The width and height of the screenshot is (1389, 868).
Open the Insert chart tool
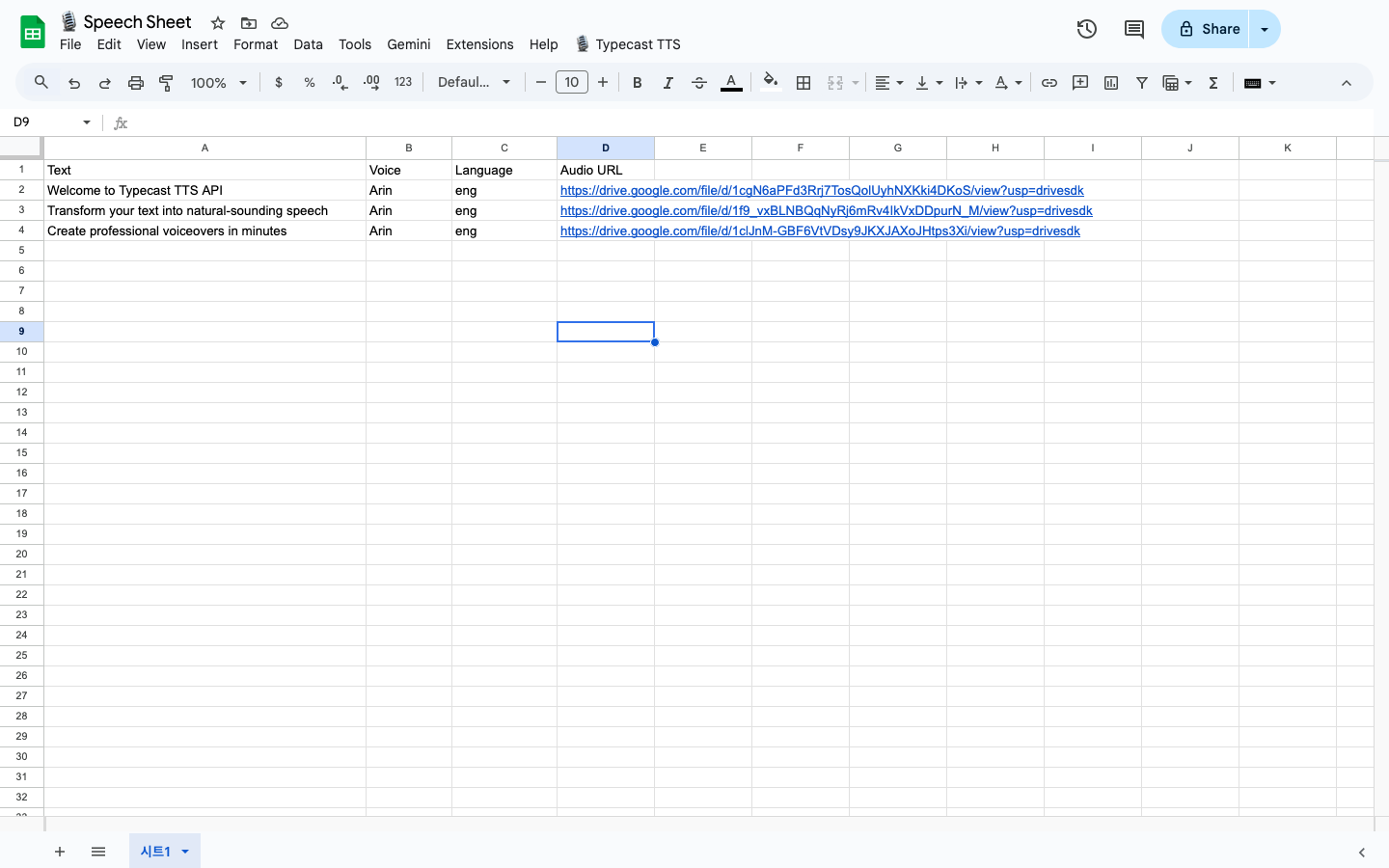[1110, 82]
